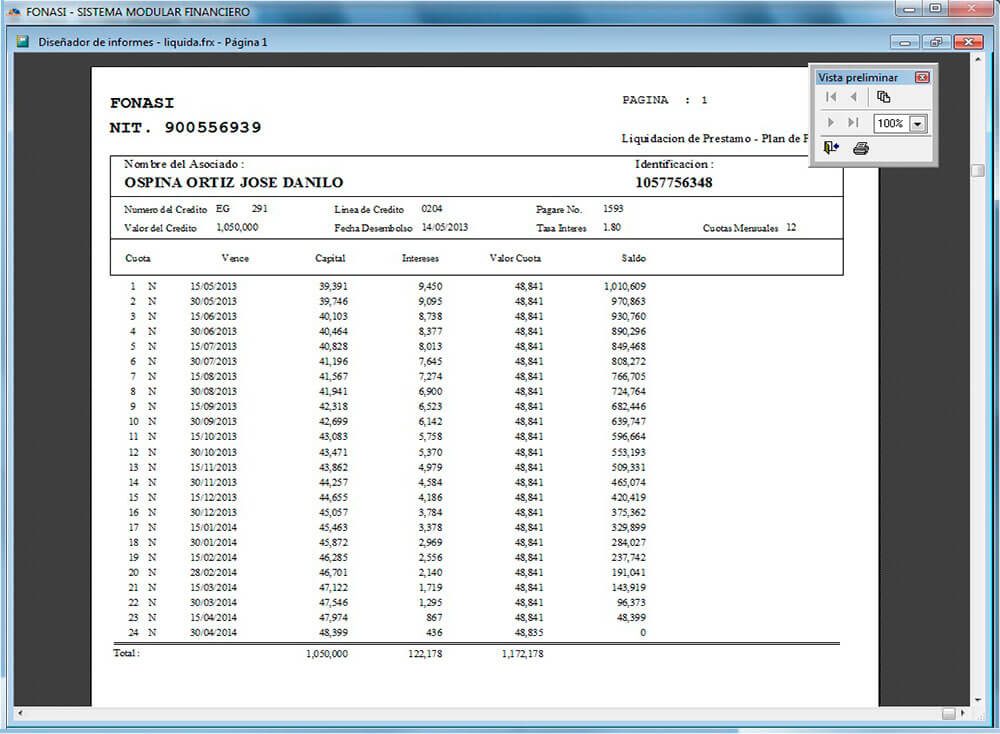Screen dimensions: 1000x734
Task: Go to first page in preview toolbar
Action: point(831,97)
